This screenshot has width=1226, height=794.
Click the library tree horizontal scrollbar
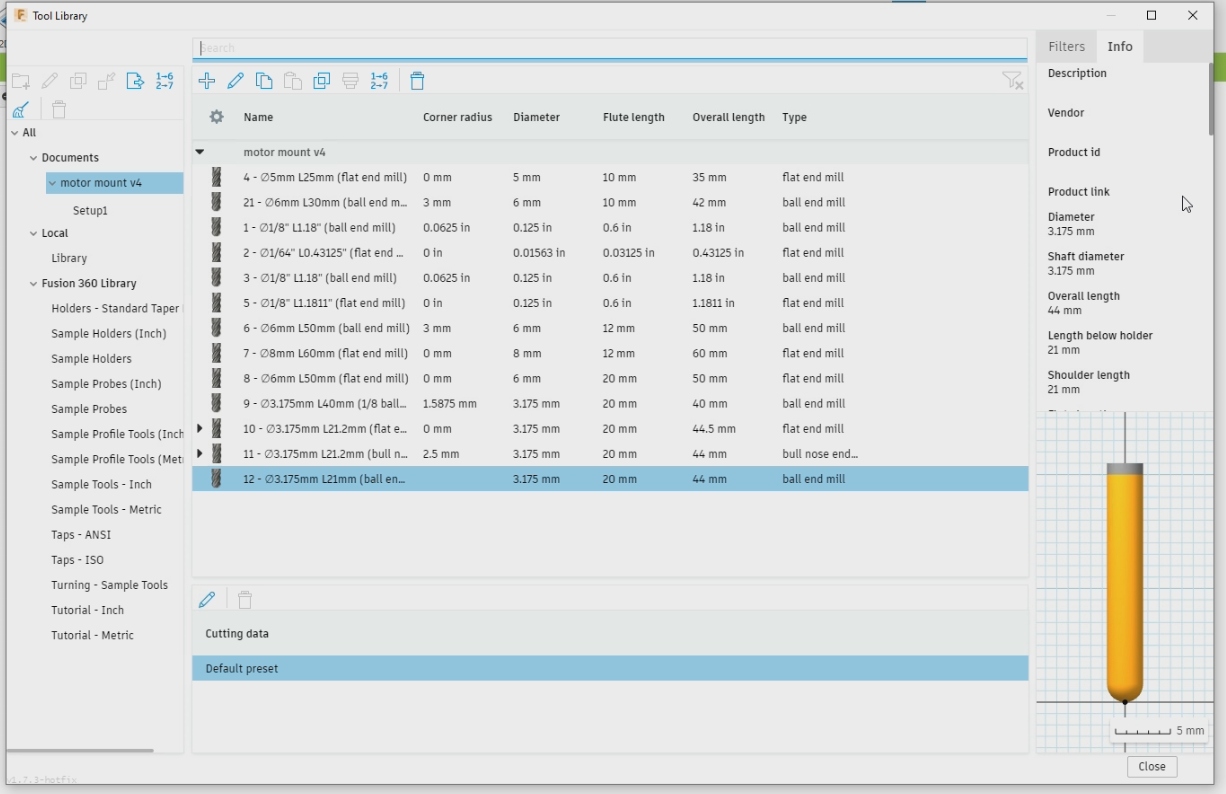point(80,750)
